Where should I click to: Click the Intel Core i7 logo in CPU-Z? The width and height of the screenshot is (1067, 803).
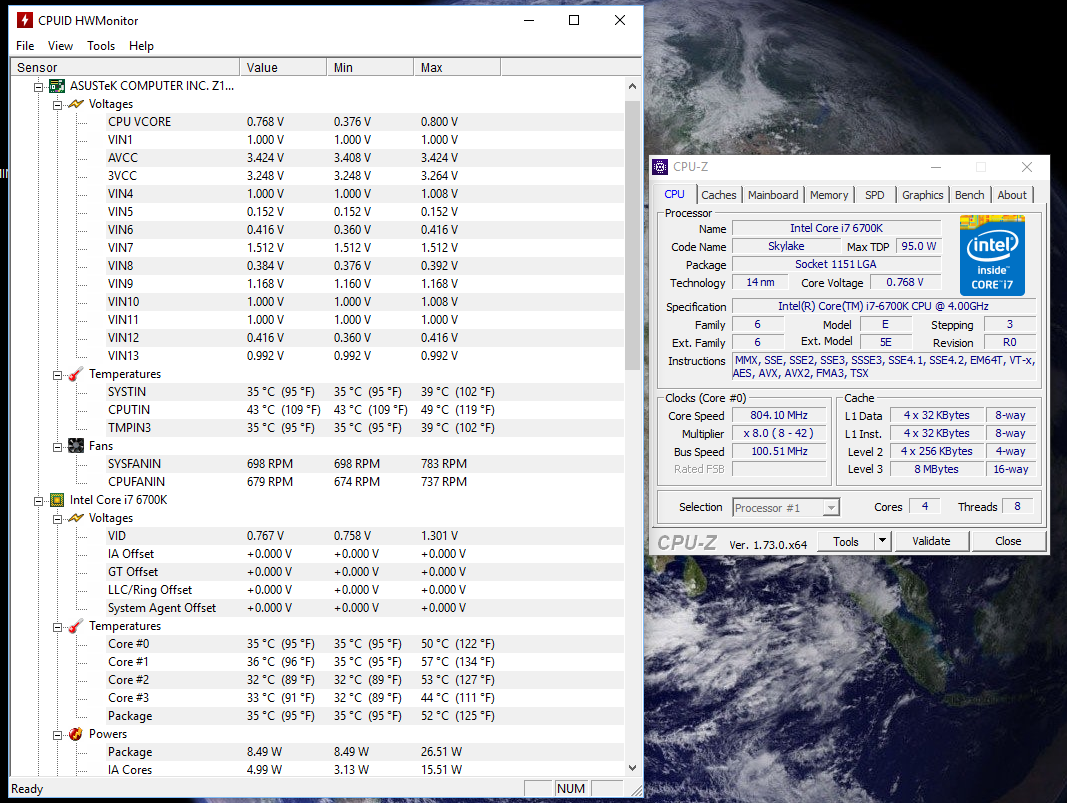click(x=992, y=255)
